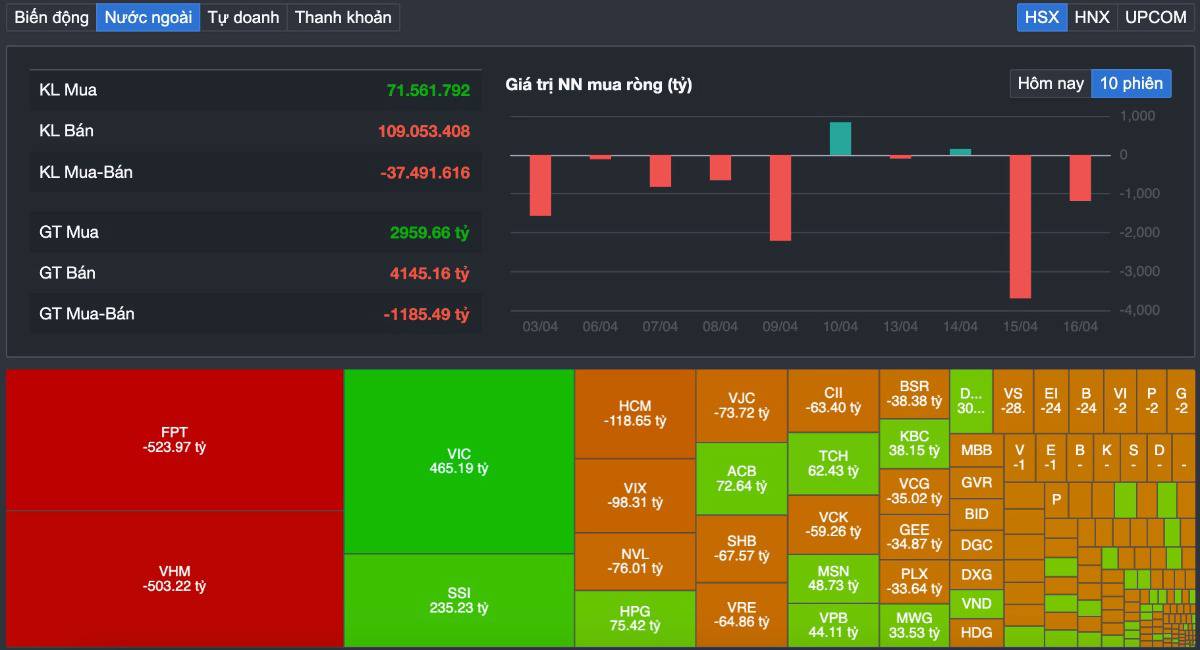Screen dimensions: 1200x650
Task: Show the Hôm nay chart view
Action: pyautogui.click(x=1050, y=84)
